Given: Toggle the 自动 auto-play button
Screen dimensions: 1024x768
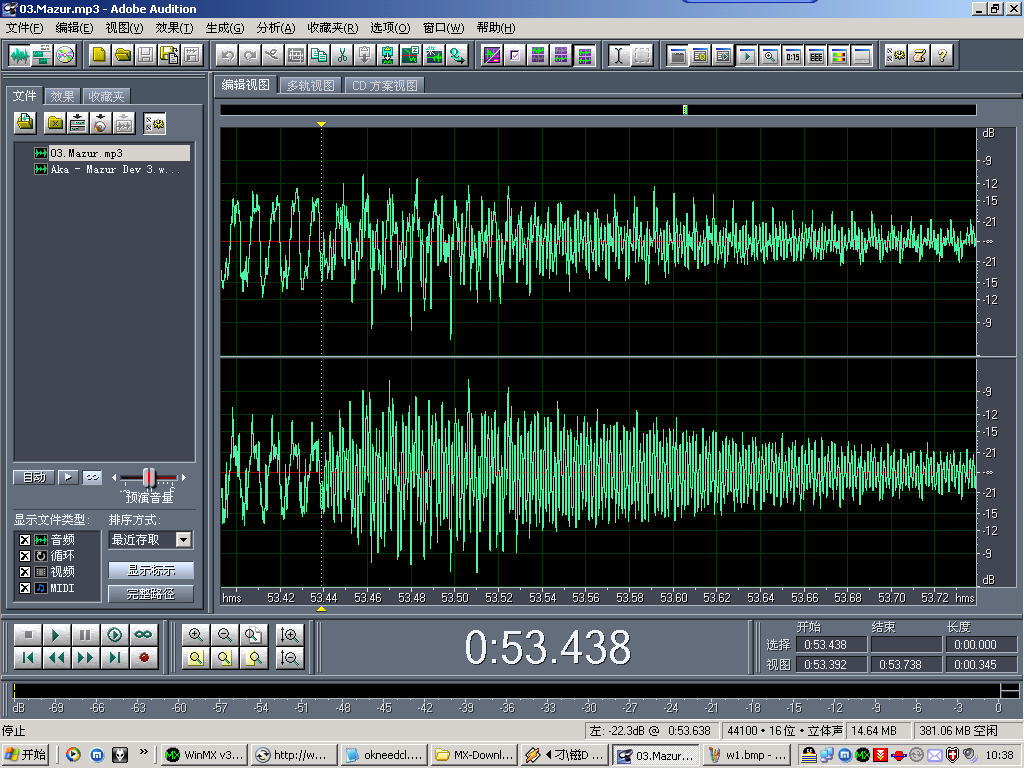Looking at the screenshot, I should (x=34, y=477).
